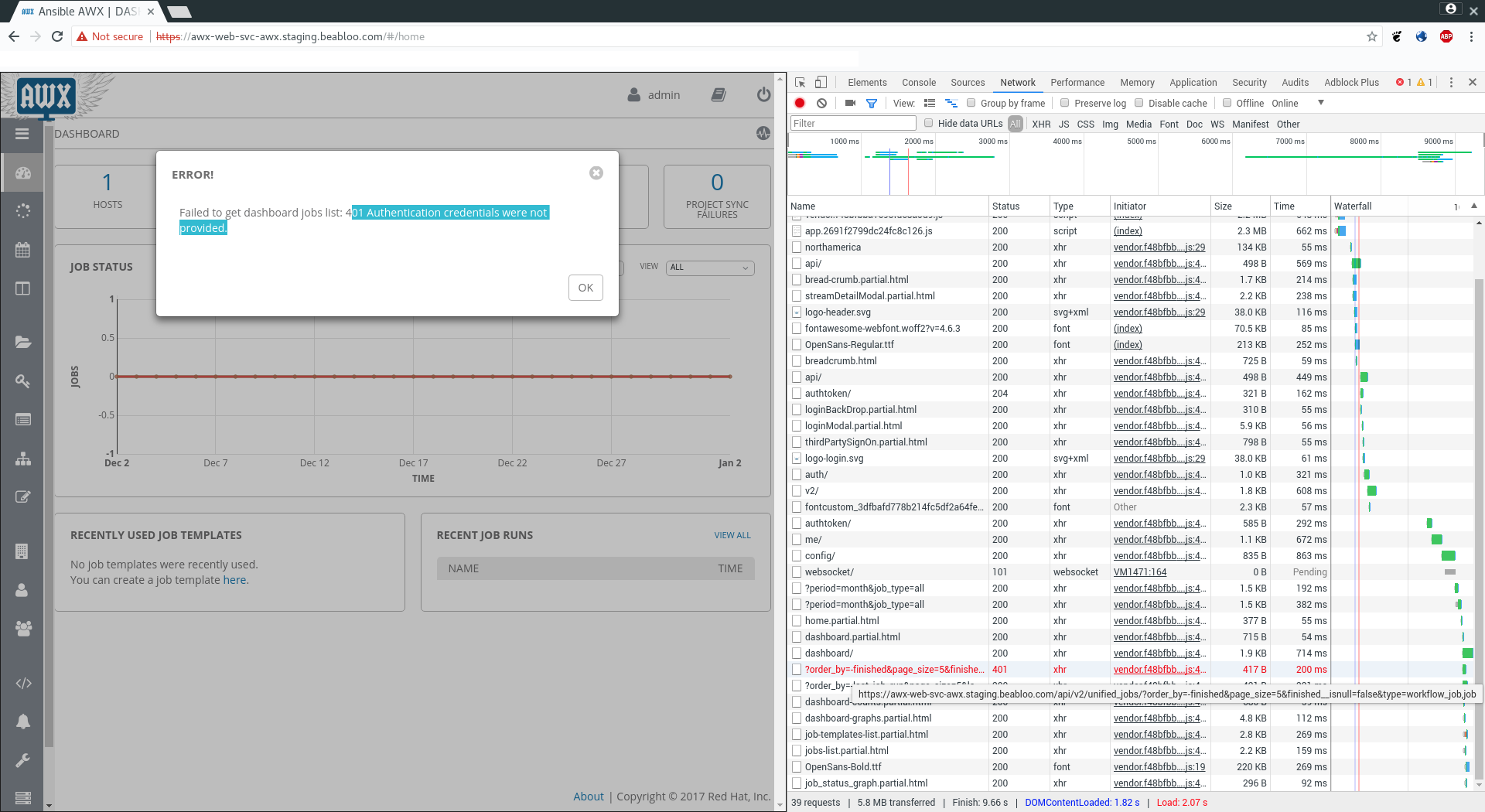The height and width of the screenshot is (812, 1485).
Task: Enable the Preserve log checkbox
Action: (1065, 103)
